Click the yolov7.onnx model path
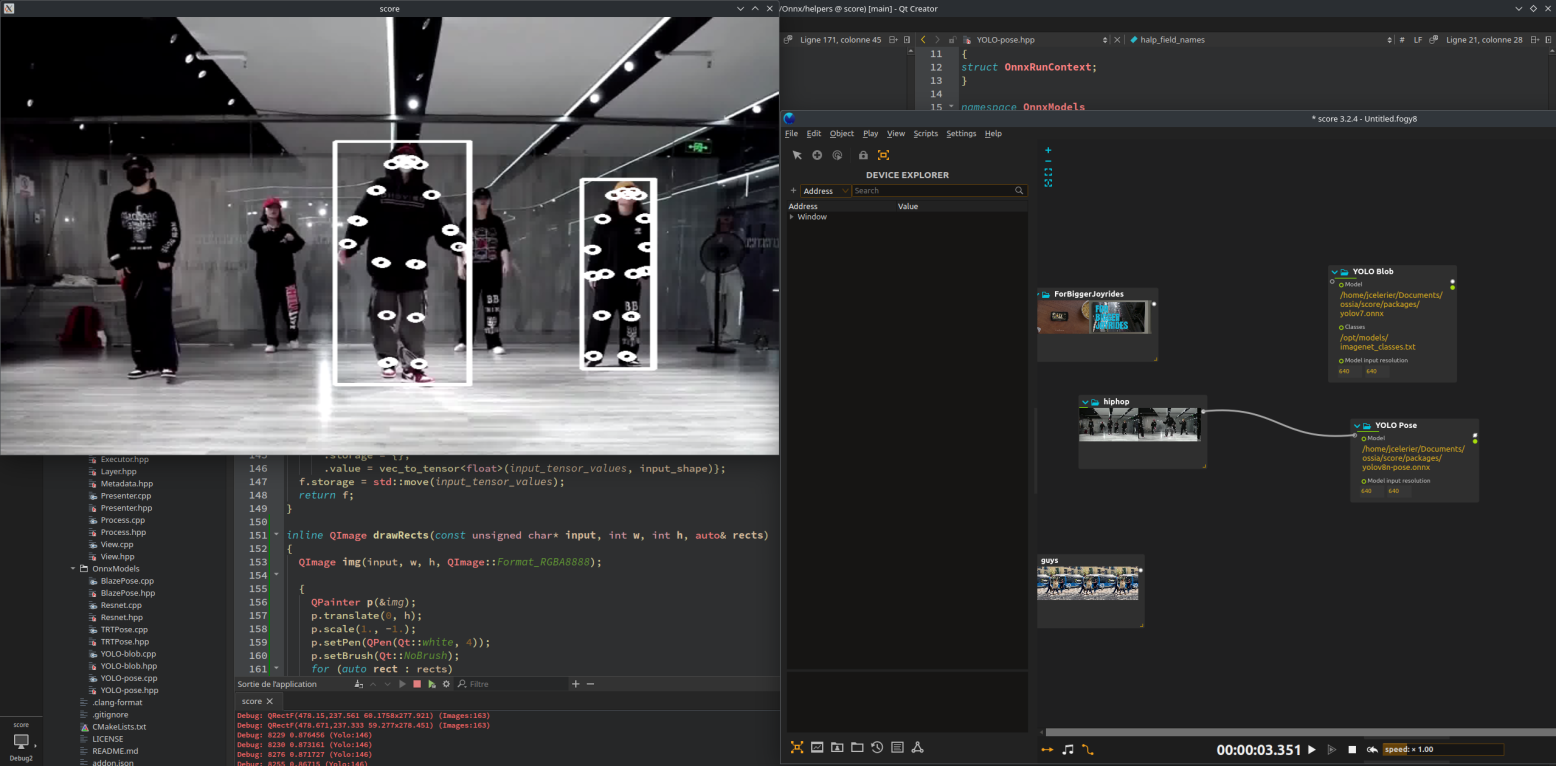The height and width of the screenshot is (766, 1556). (1390, 304)
